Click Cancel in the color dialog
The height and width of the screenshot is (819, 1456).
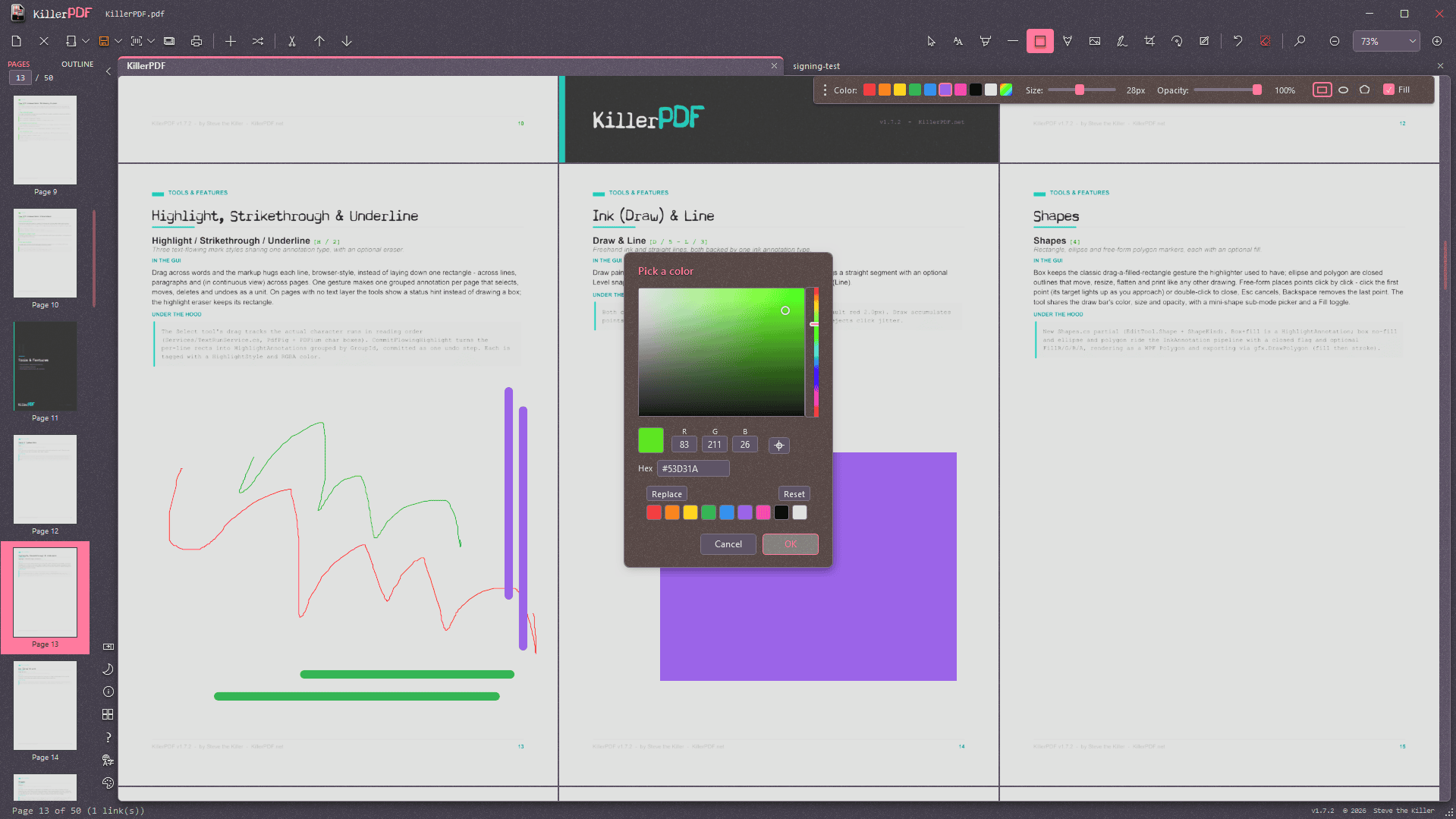click(728, 544)
